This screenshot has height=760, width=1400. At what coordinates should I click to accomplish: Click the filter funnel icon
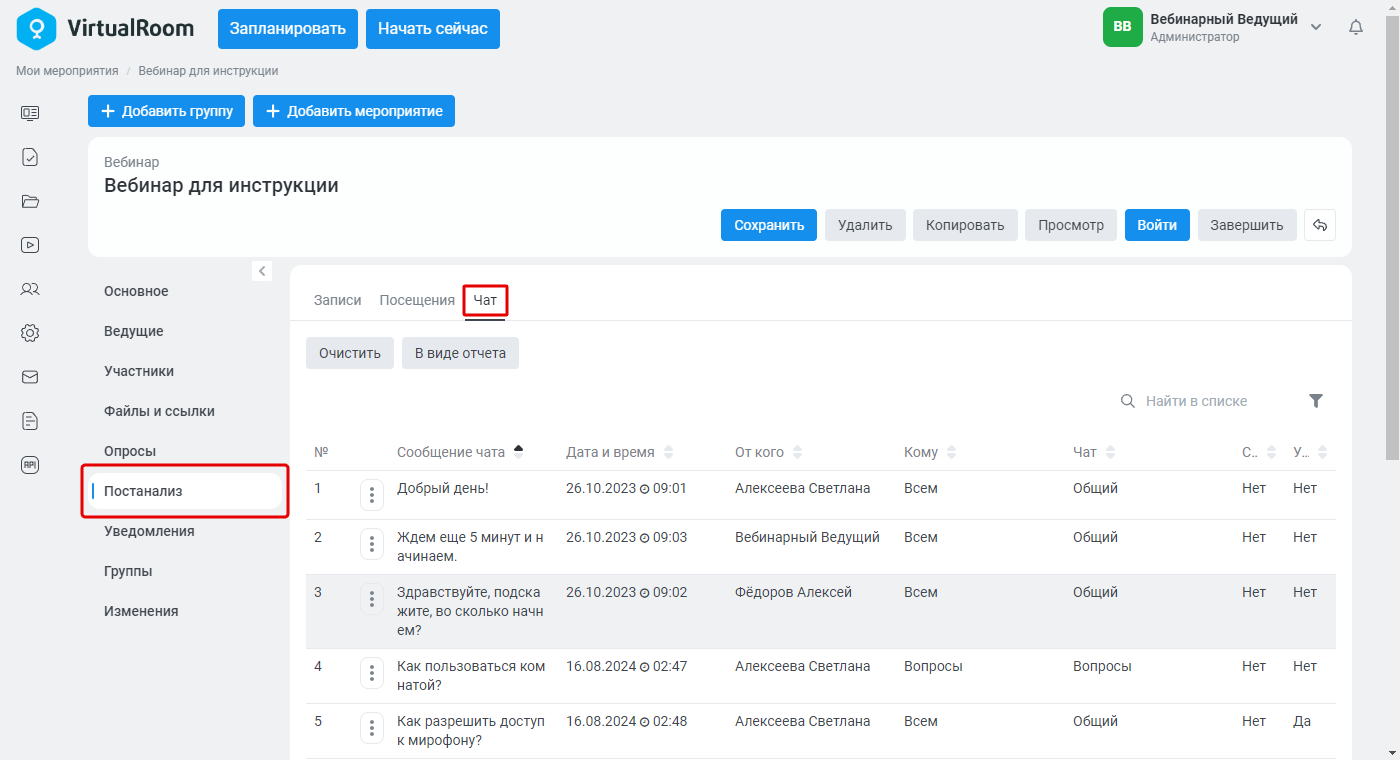[1316, 401]
